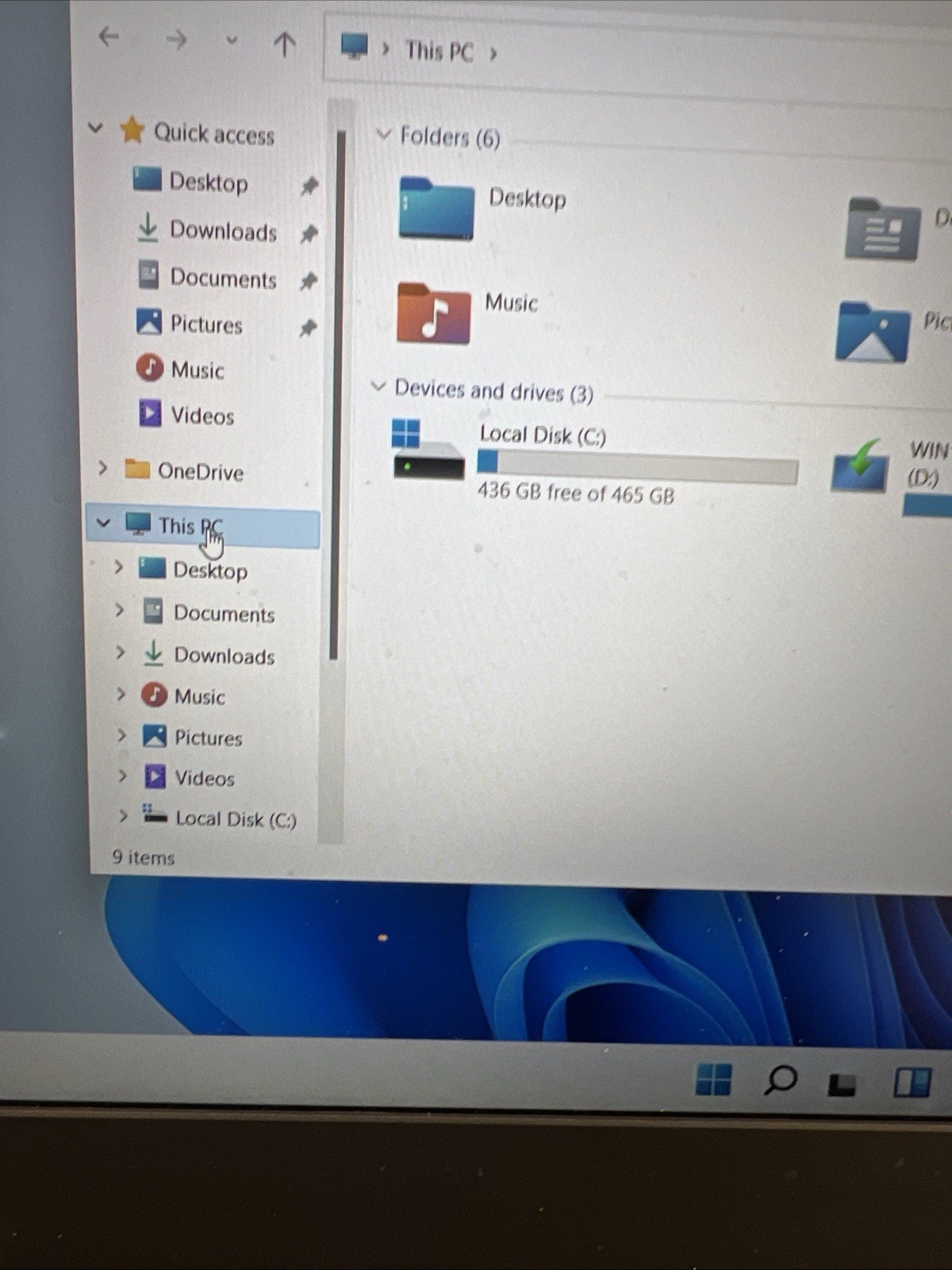Click This PC in address bar breadcrumb
The height and width of the screenshot is (1270, 952).
[x=439, y=52]
